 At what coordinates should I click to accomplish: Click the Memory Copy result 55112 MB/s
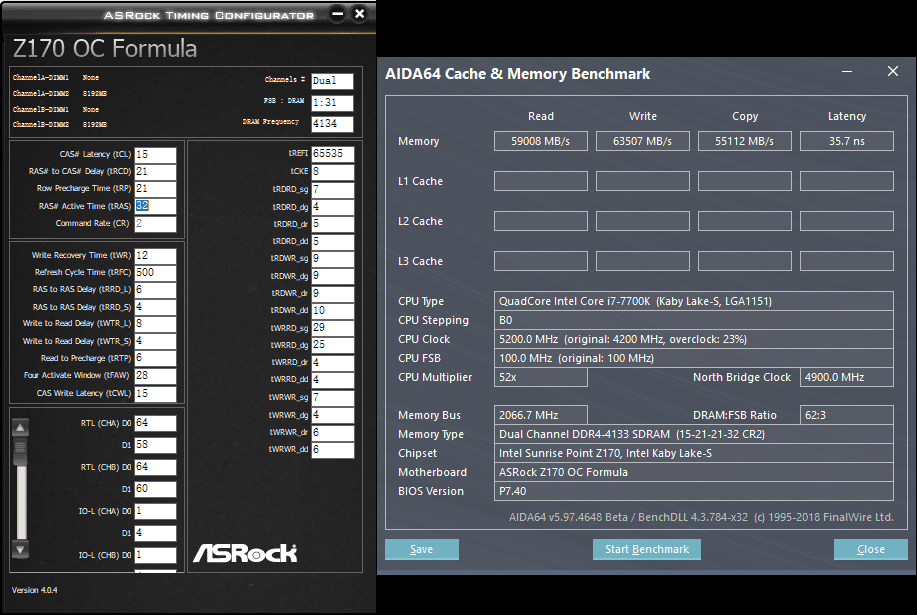pyautogui.click(x=744, y=141)
